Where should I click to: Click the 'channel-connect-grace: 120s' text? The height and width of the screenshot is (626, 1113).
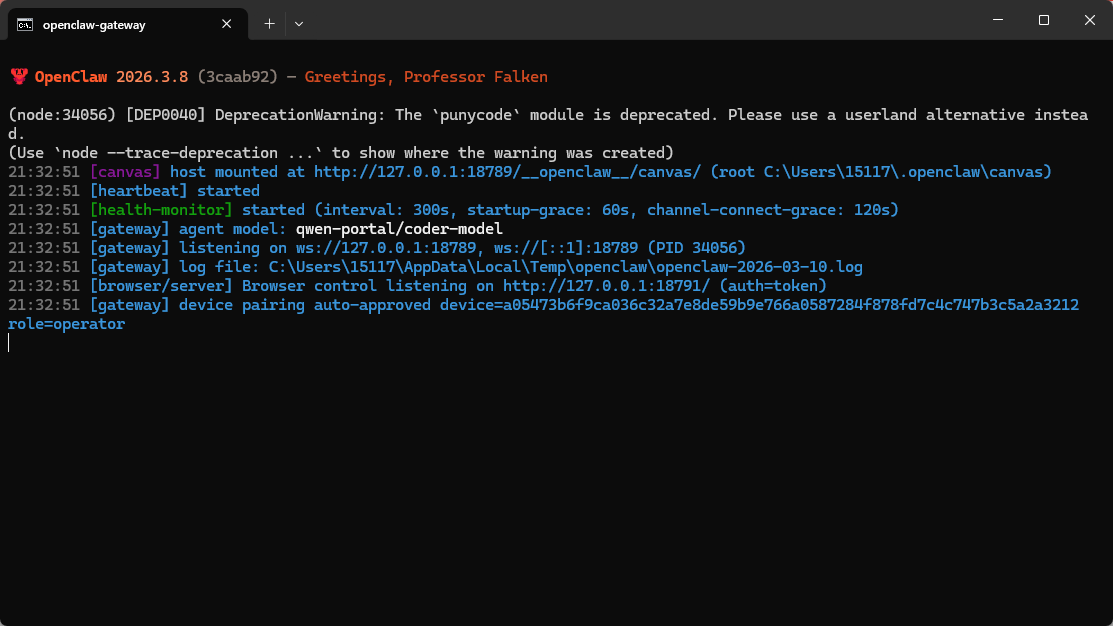click(x=768, y=210)
